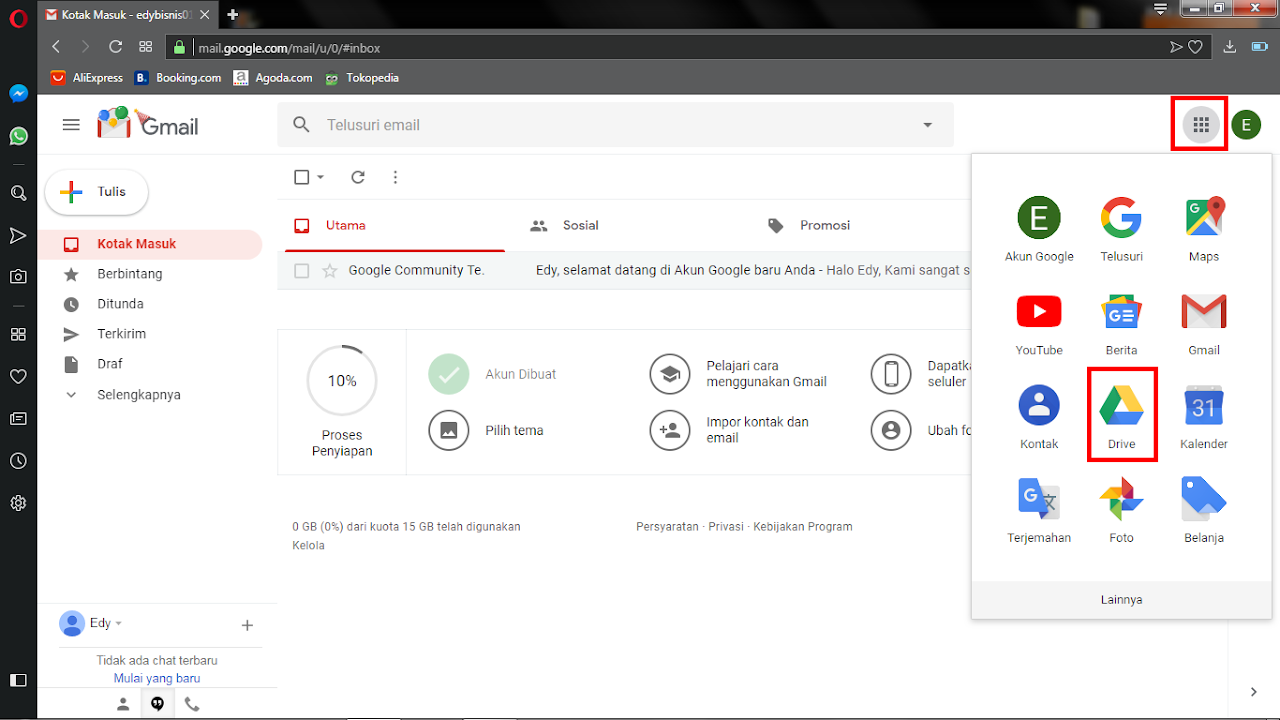Choose Pilih tema setup option

click(486, 431)
